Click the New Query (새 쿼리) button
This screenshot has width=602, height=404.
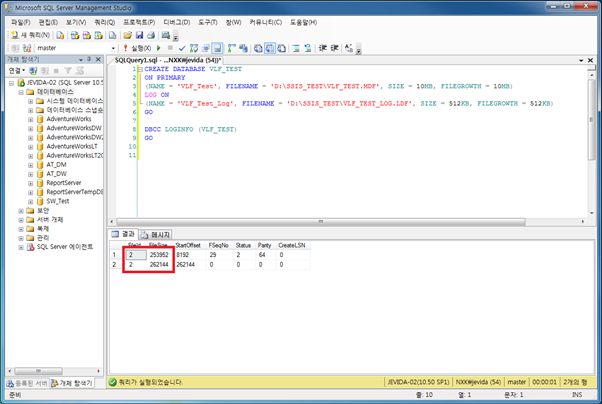pos(30,35)
